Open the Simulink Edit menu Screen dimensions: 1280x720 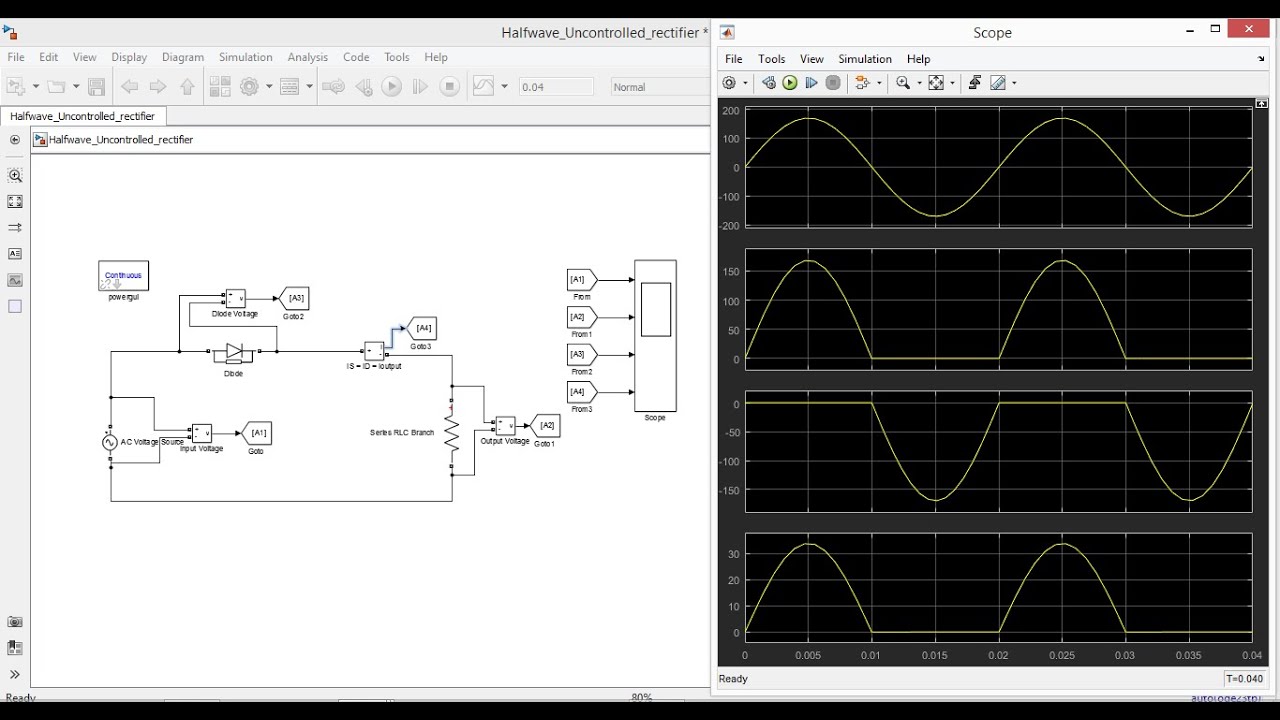[49, 57]
